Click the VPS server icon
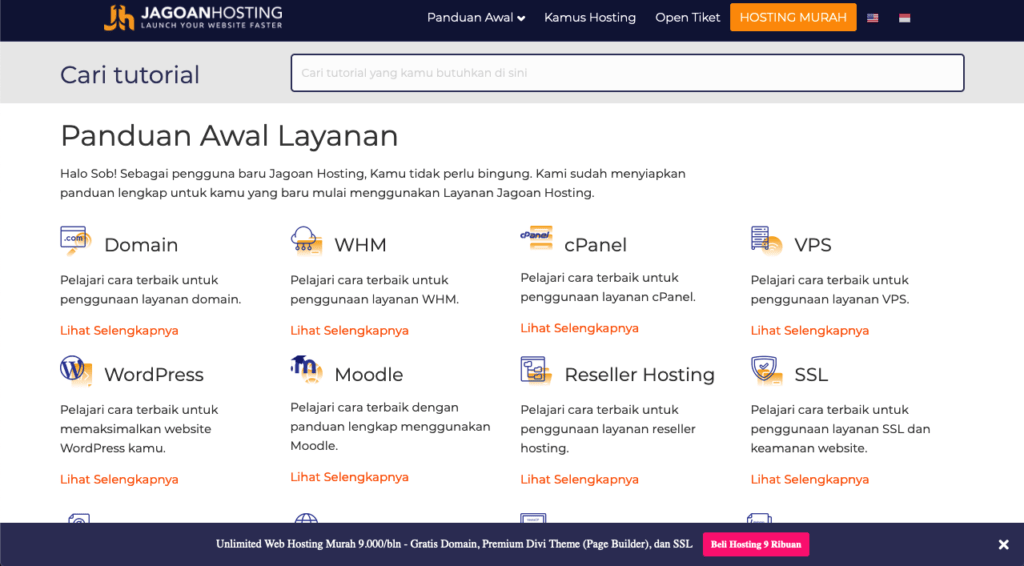1024x566 pixels. 767,241
